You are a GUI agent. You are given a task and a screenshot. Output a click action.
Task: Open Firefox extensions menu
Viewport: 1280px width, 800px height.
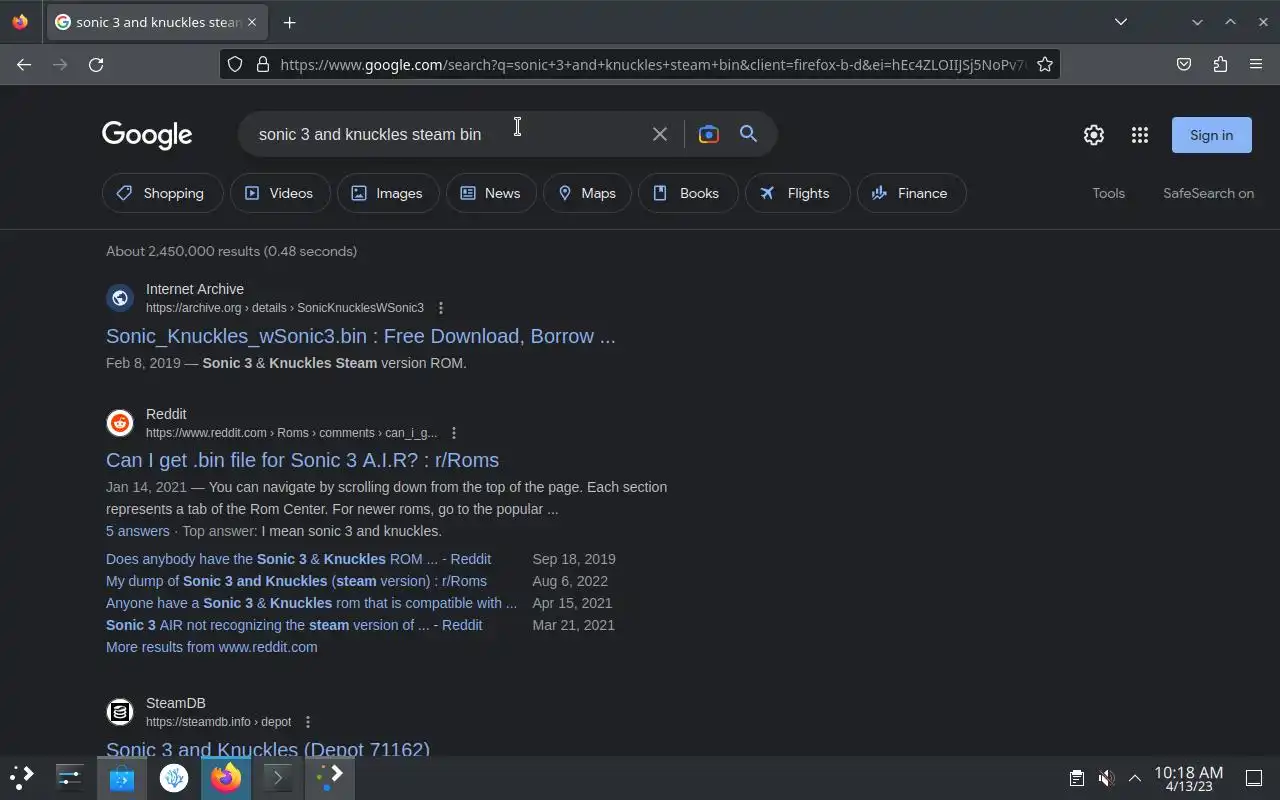pos(1220,64)
